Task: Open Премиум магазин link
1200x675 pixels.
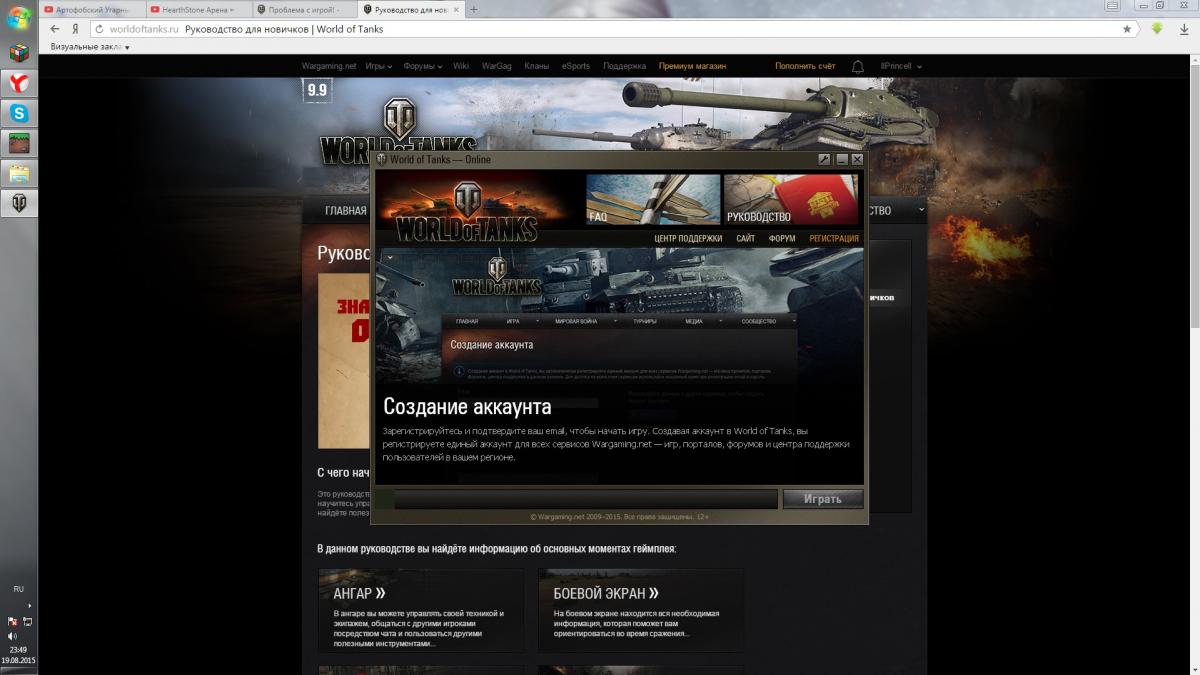Action: (x=692, y=66)
